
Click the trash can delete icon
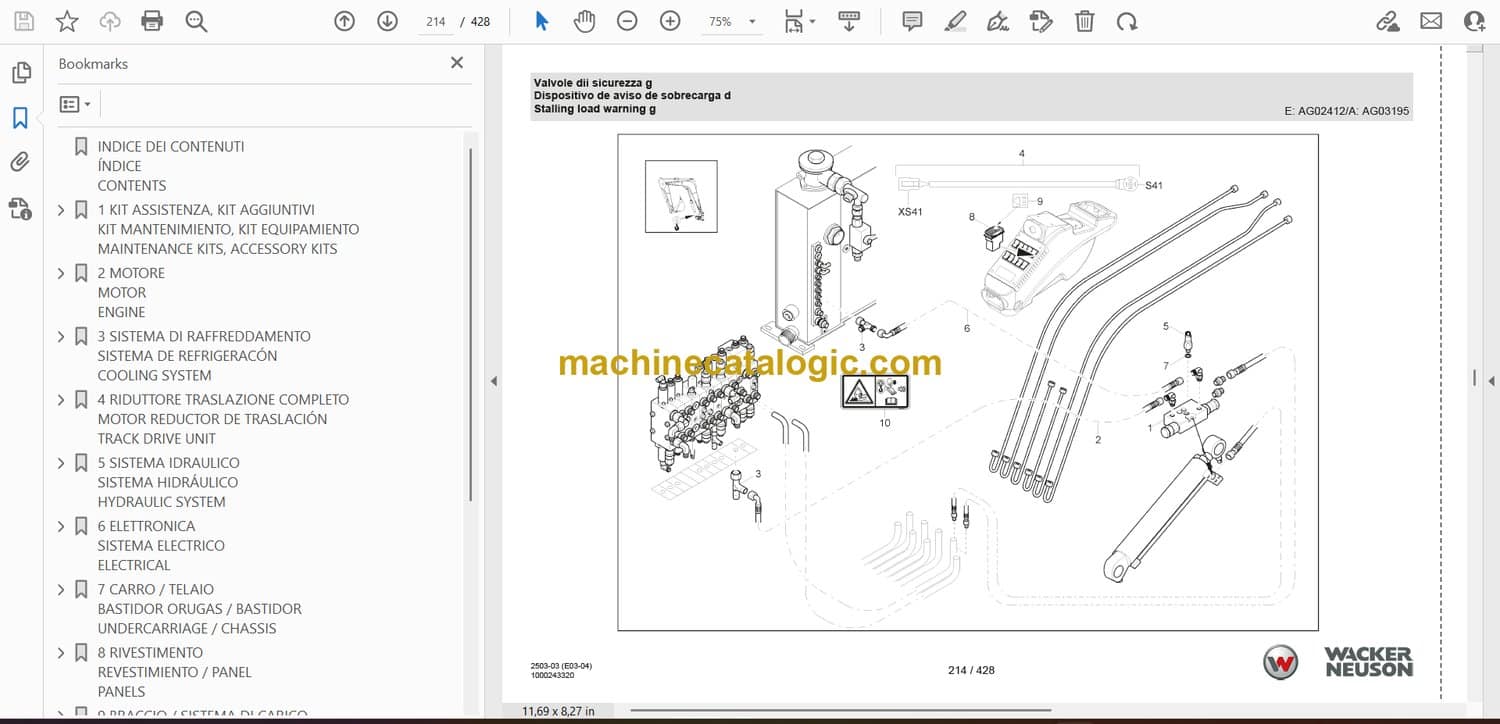1084,21
